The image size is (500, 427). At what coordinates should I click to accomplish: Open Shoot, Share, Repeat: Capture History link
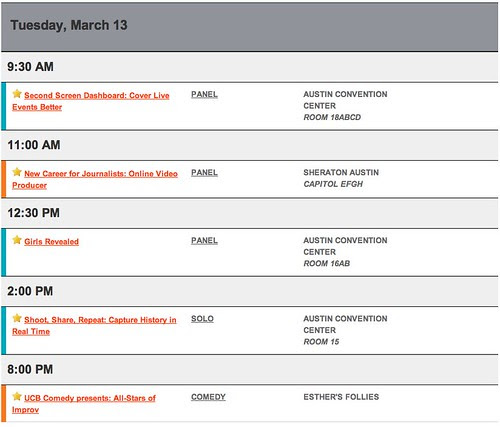[94, 326]
